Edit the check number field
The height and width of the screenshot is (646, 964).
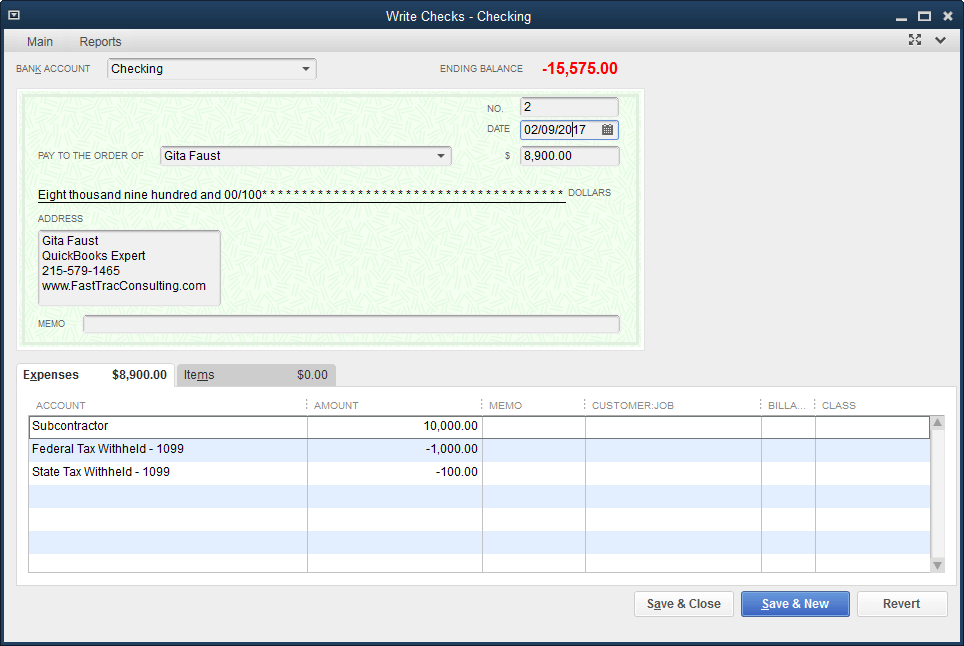point(568,107)
